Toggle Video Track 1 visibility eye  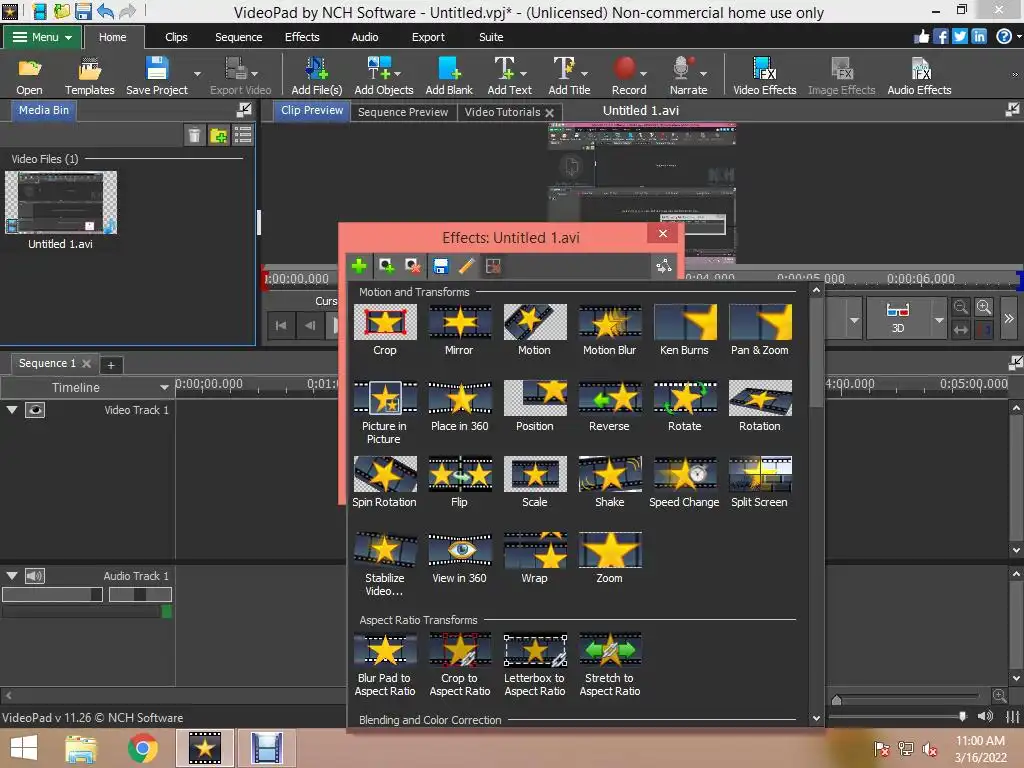[35, 409]
